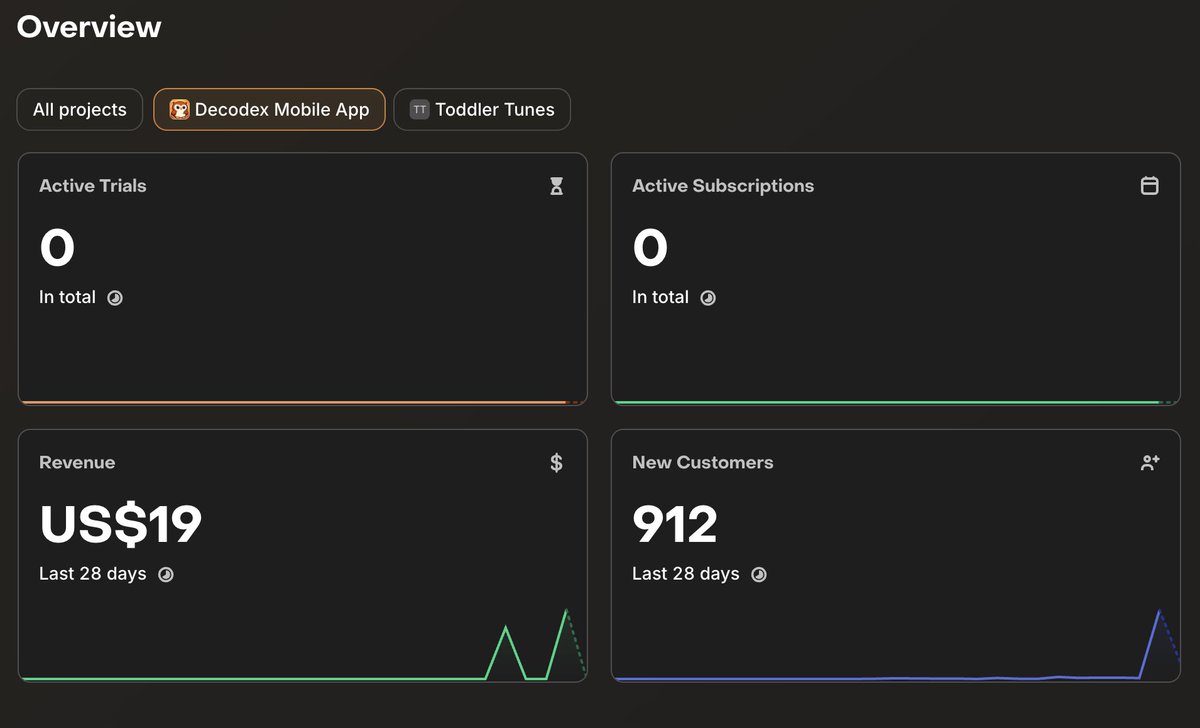Viewport: 1200px width, 728px height.
Task: Click the green Revenue sparkline chart
Action: tap(303, 644)
